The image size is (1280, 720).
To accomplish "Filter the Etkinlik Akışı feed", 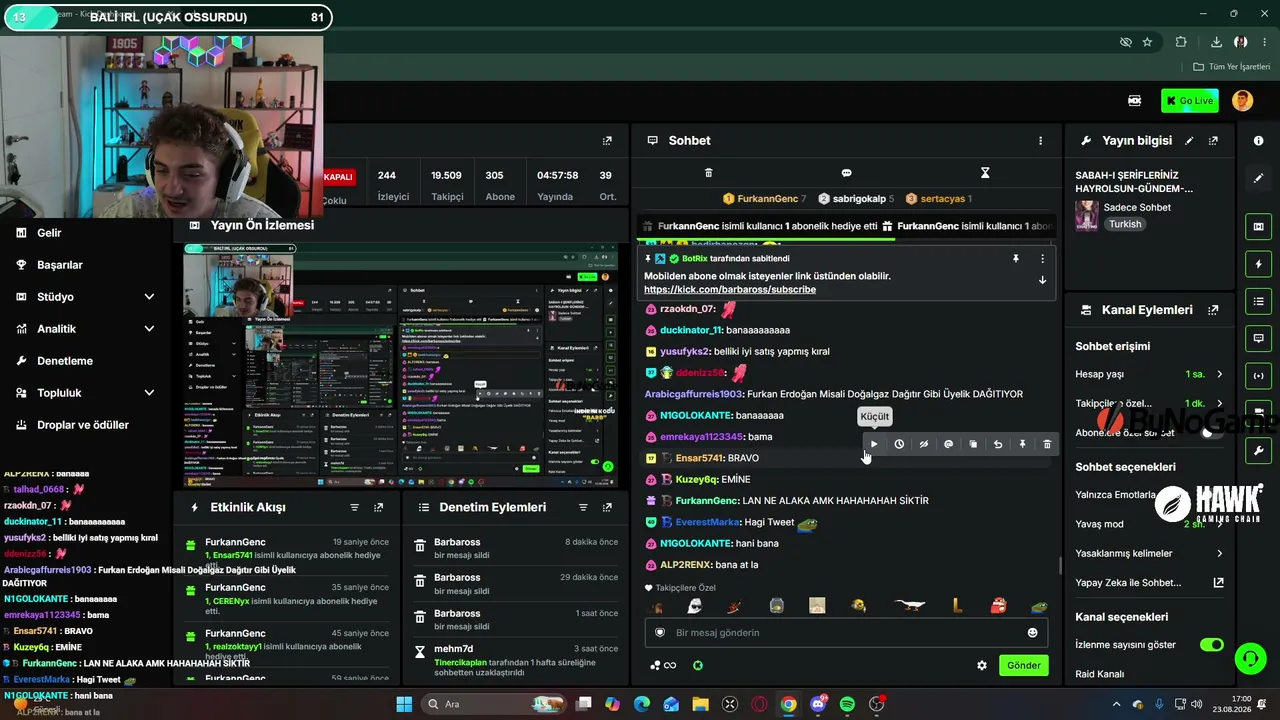I will [x=354, y=508].
